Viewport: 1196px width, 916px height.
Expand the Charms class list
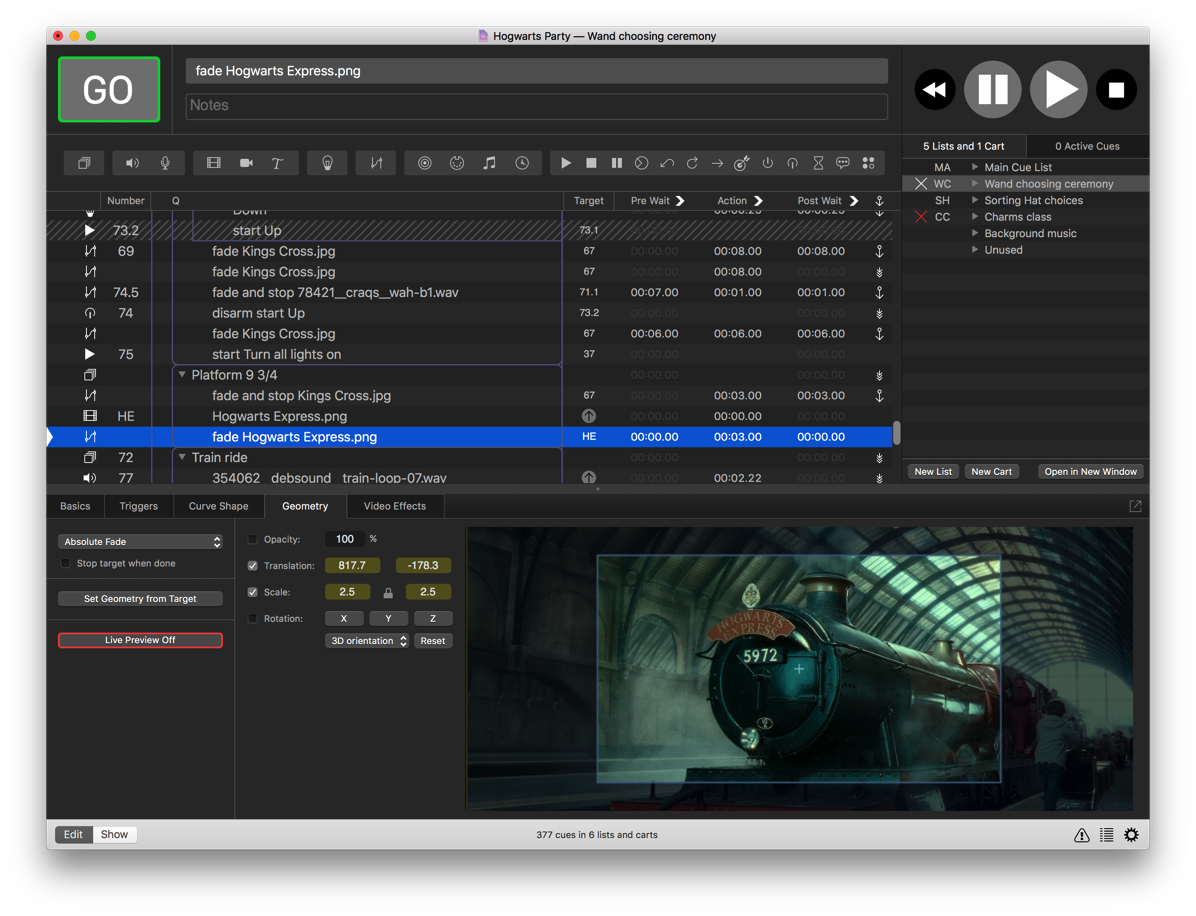(x=975, y=217)
